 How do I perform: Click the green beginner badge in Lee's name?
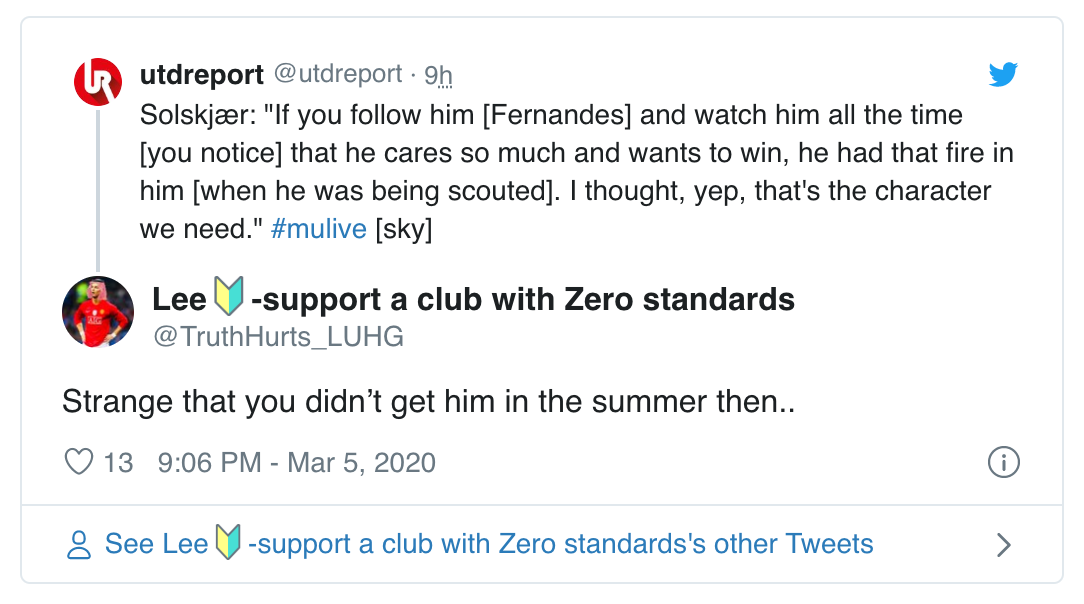coord(229,297)
